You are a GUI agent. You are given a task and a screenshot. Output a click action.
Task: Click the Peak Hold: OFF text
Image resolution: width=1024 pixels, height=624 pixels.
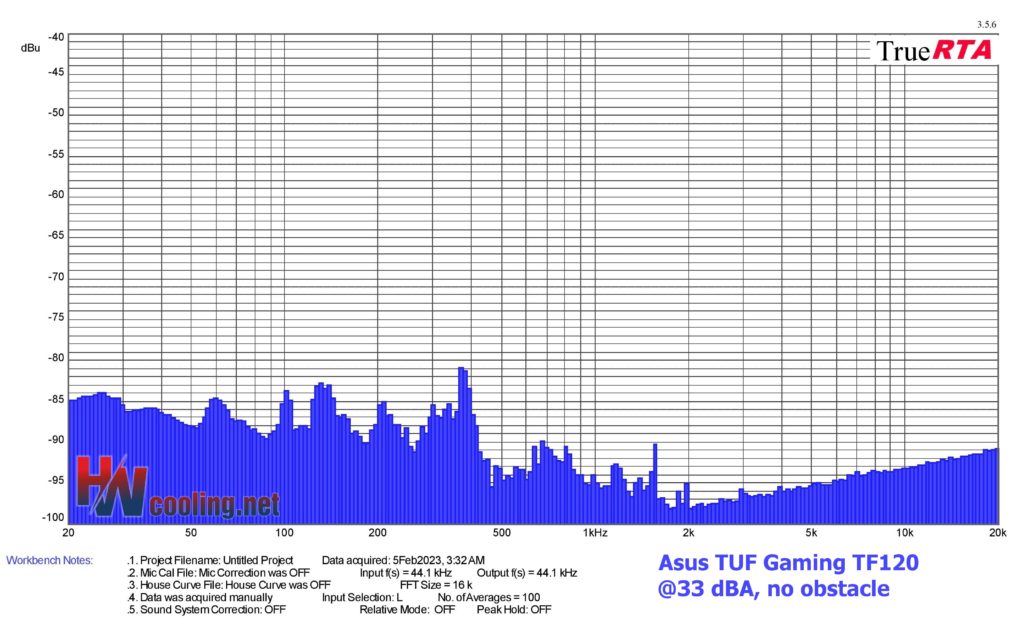[x=514, y=609]
